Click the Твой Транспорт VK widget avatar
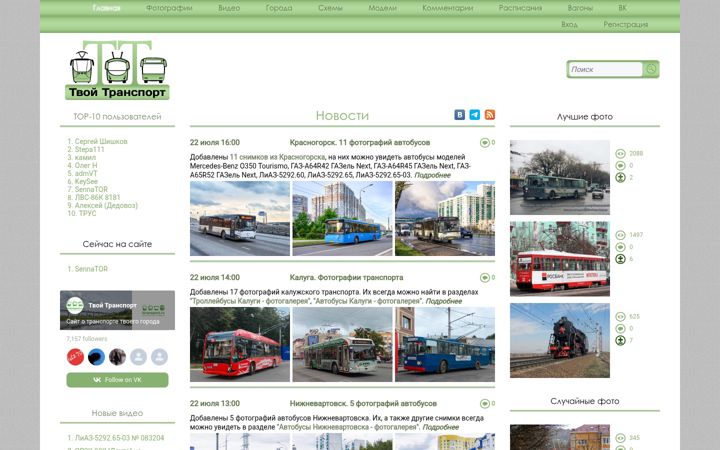The image size is (720, 450). [75, 305]
